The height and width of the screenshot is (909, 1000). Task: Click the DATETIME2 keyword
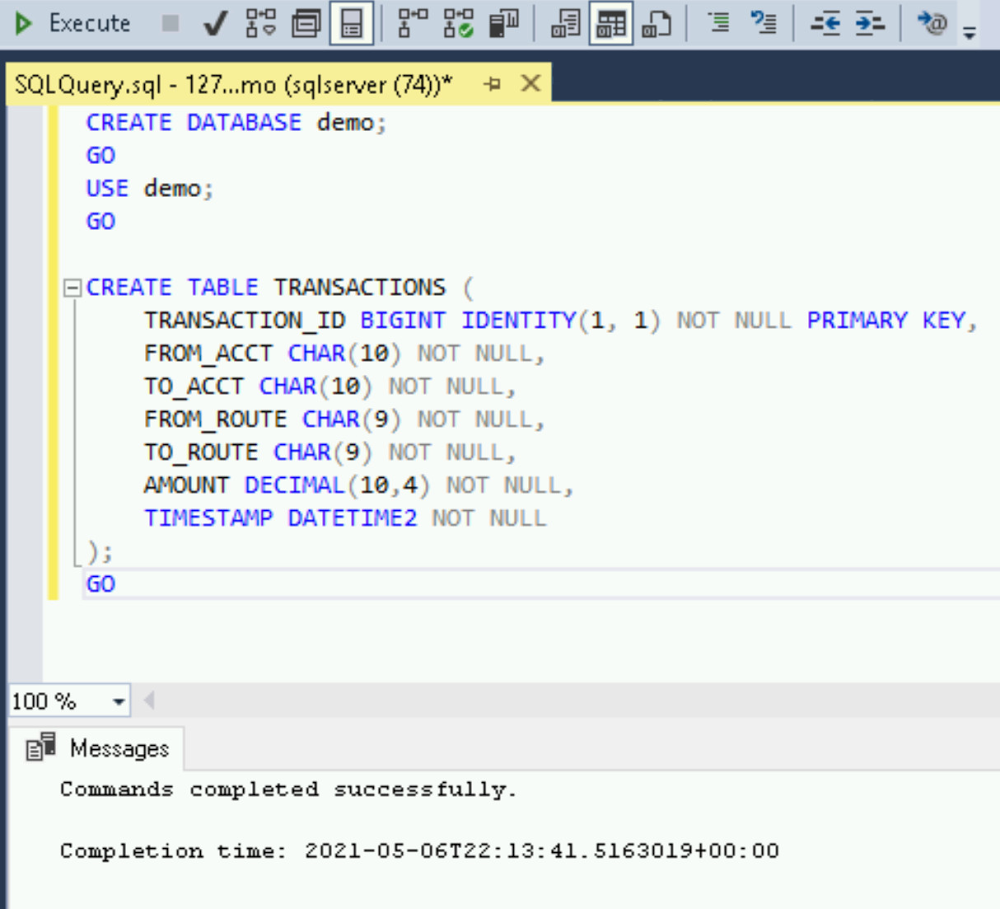(x=353, y=518)
